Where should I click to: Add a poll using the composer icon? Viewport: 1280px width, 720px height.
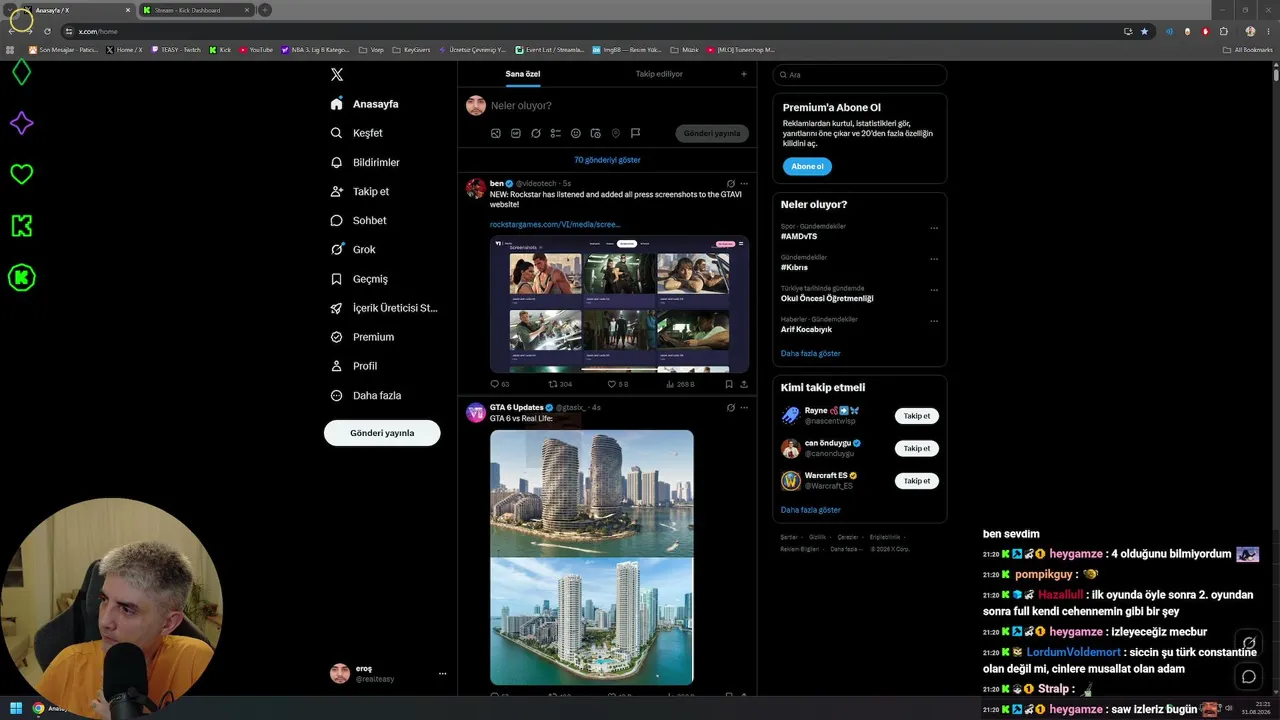point(556,133)
